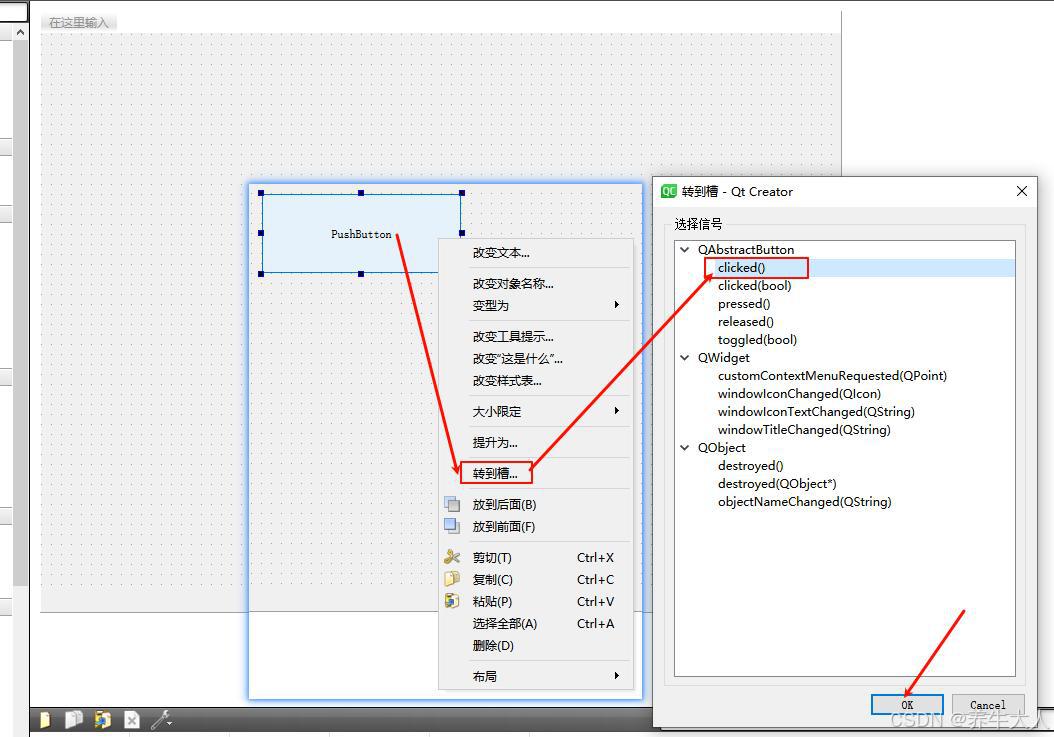Click the OK button in dialog
This screenshot has height=737, width=1054.
[907, 705]
